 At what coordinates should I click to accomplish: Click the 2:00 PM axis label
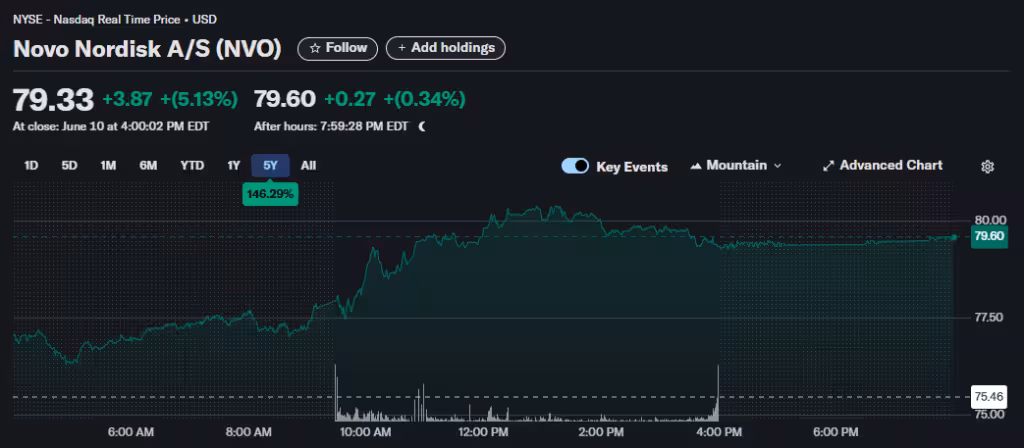(601, 432)
